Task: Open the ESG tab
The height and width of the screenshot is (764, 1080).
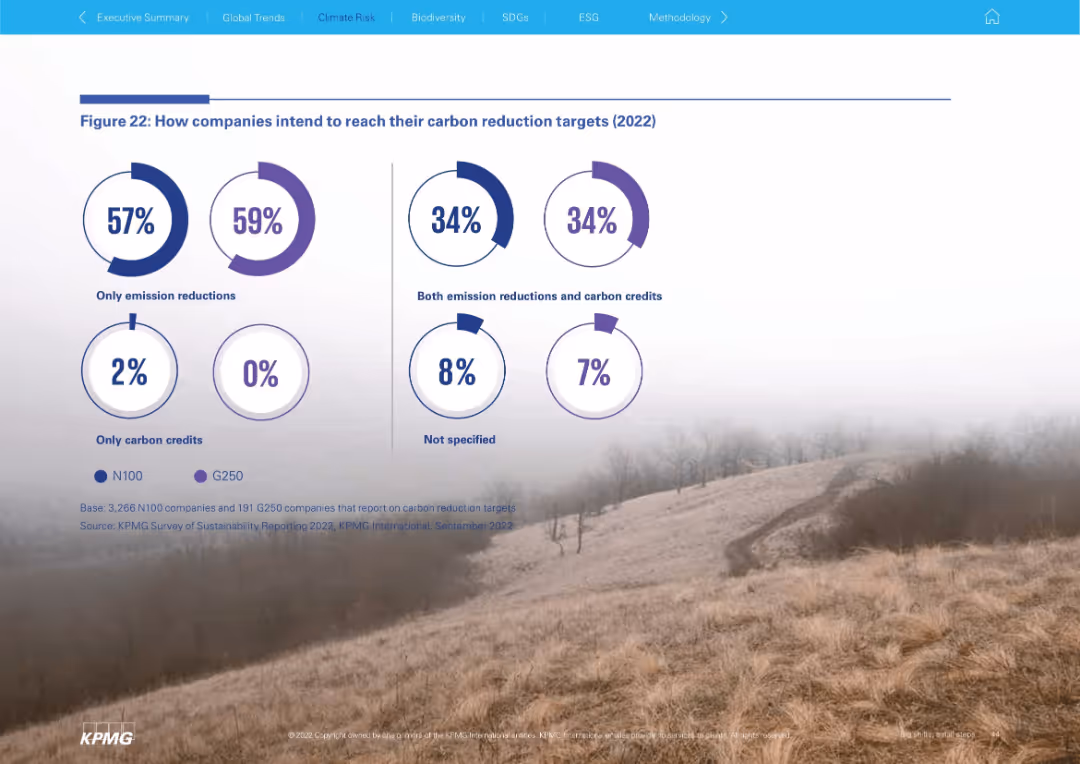Action: click(x=588, y=18)
